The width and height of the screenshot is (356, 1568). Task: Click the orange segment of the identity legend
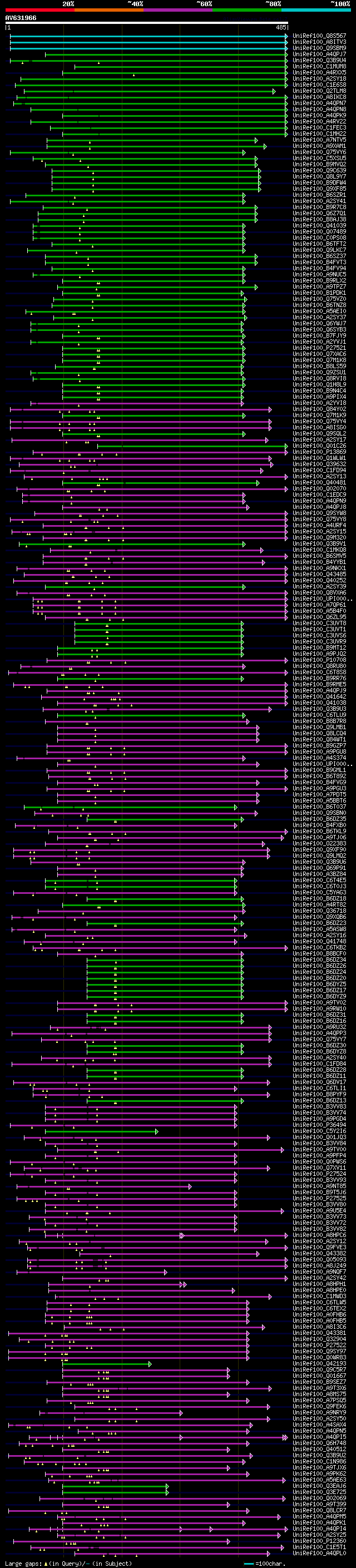109,11
